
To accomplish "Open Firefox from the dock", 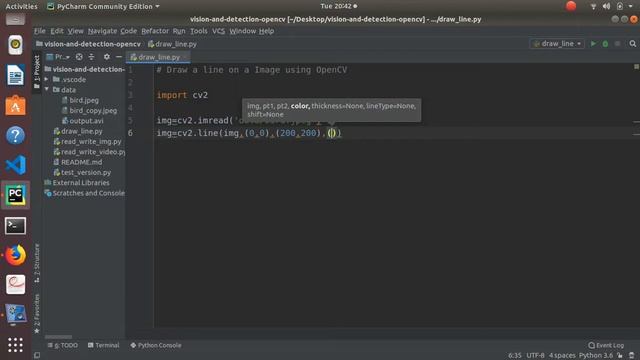I will point(16,255).
